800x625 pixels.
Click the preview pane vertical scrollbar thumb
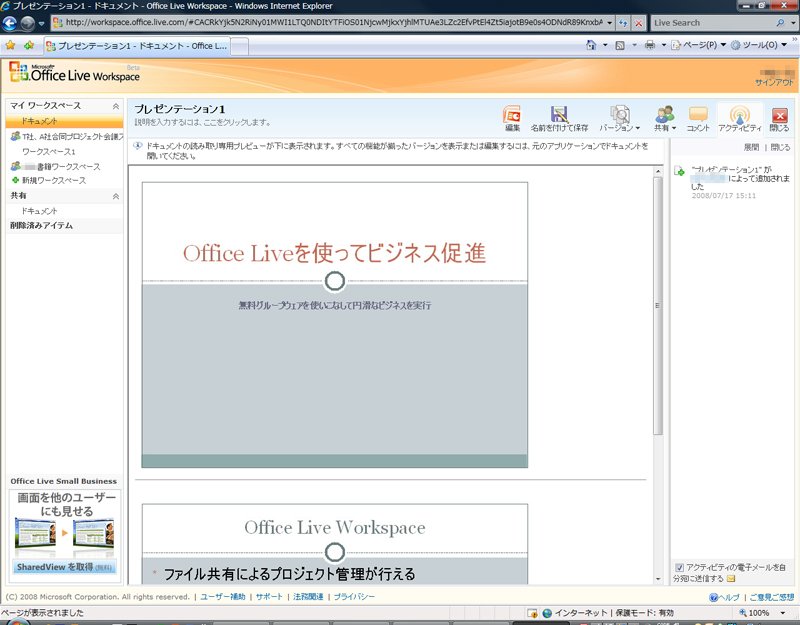[658, 306]
